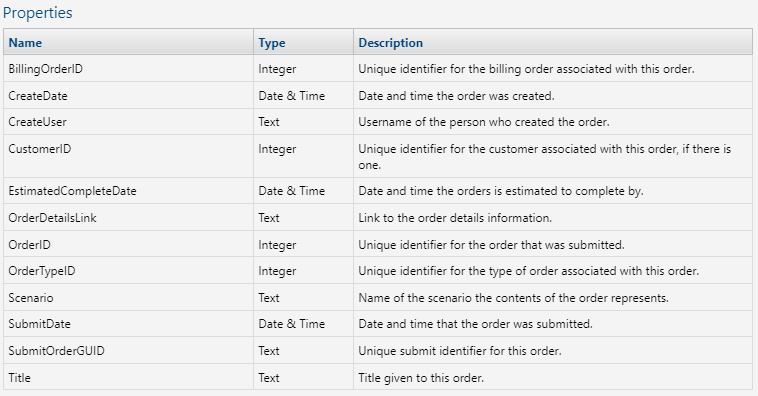Click the 'estimated to complete by' description
The width and height of the screenshot is (758, 396).
(x=501, y=191)
